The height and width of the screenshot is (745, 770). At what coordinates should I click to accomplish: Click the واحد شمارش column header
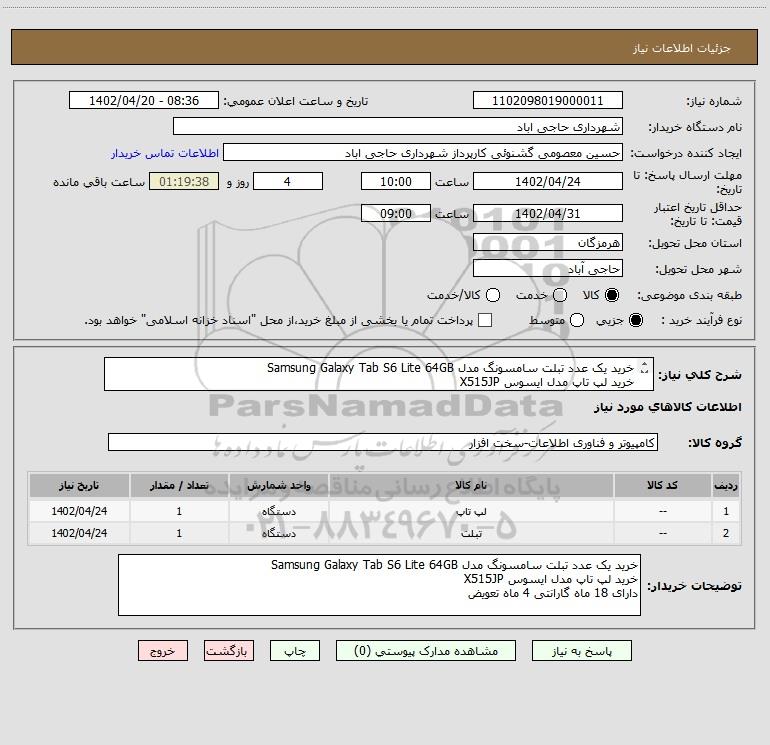pyautogui.click(x=278, y=485)
